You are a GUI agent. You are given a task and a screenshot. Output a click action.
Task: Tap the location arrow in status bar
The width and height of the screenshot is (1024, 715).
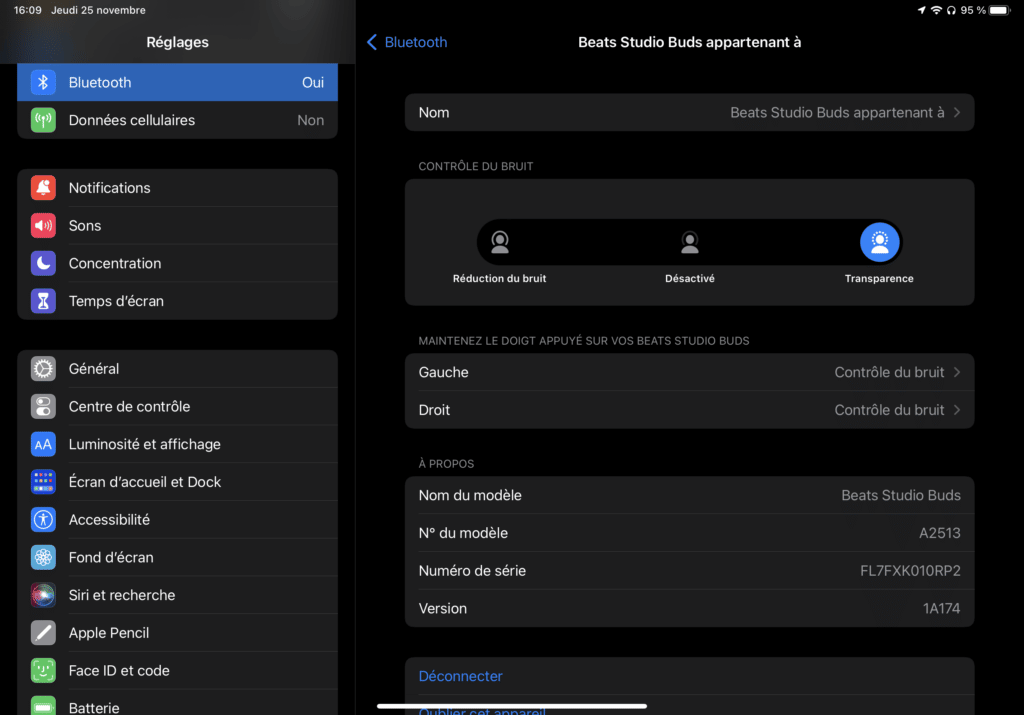point(921,10)
